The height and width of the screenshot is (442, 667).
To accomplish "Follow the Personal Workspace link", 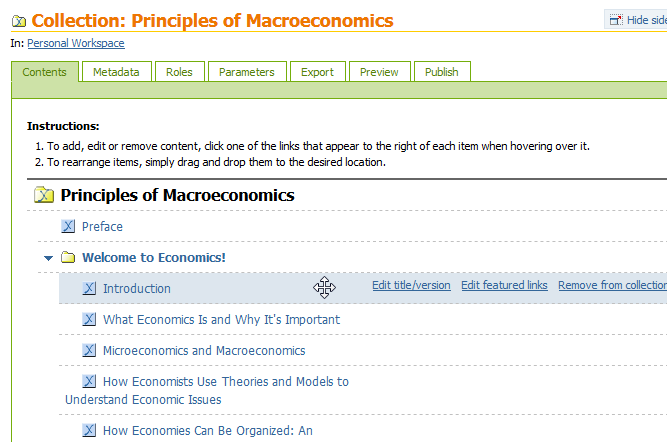I will point(76,43).
